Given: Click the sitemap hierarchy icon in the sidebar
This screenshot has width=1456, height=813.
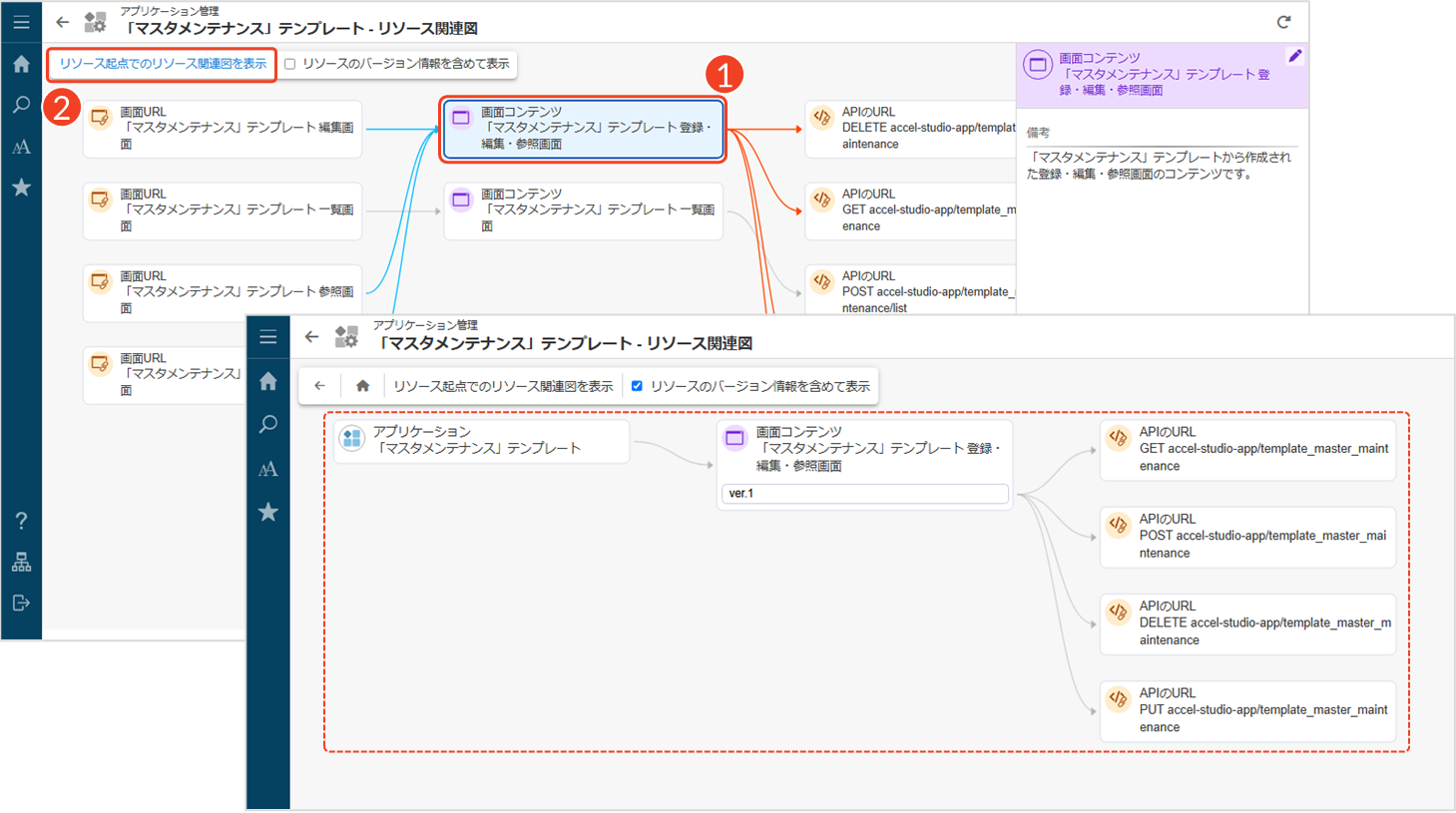Looking at the screenshot, I should (x=21, y=562).
